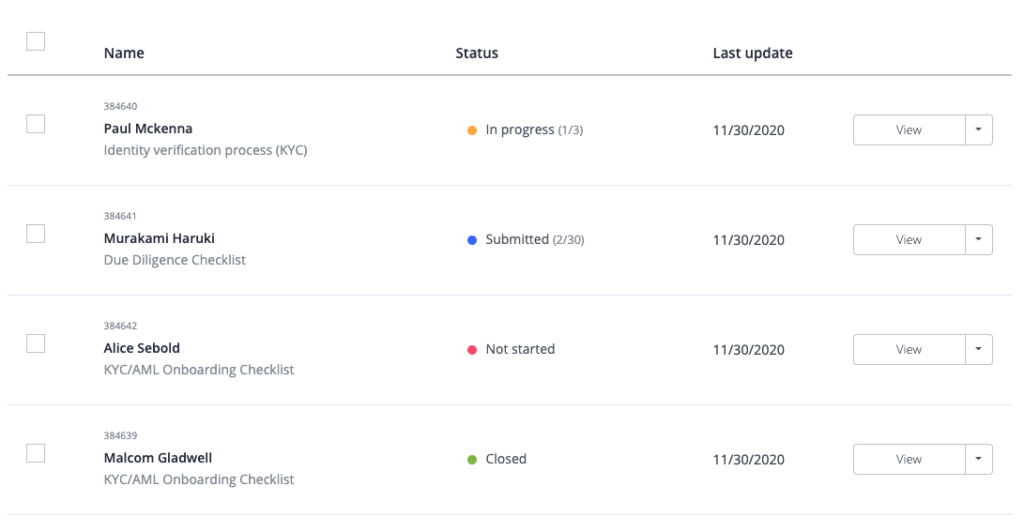1024x532 pixels.
Task: Sort by the Last update column header
Action: point(752,54)
